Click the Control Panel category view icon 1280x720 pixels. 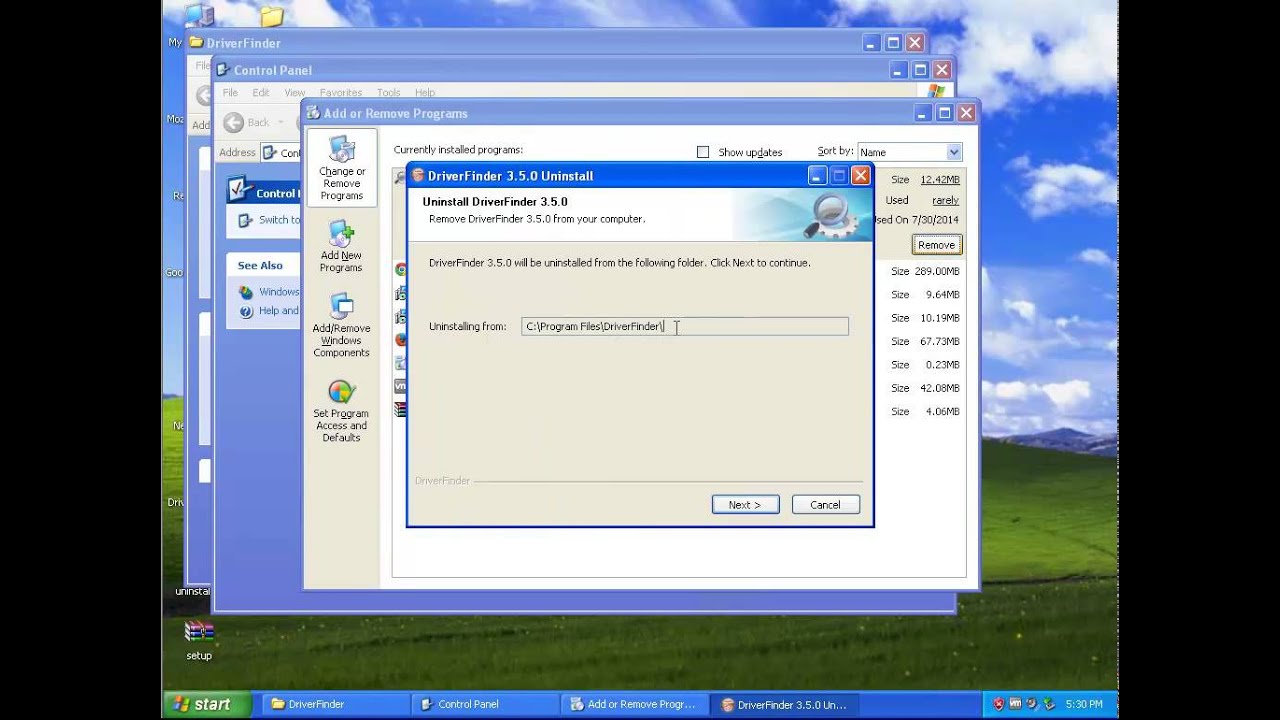click(239, 189)
